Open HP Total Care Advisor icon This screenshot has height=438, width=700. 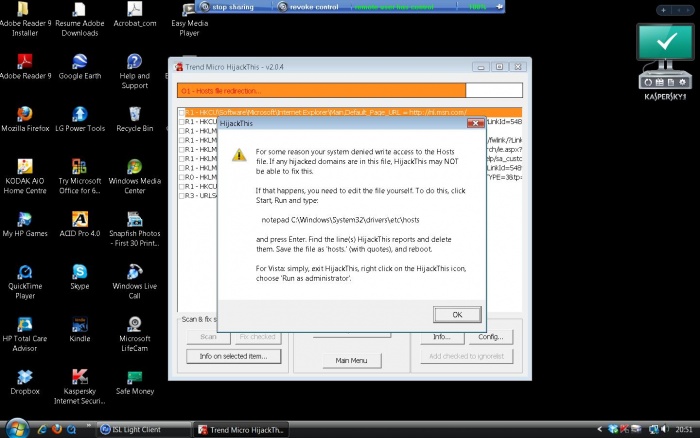25,334
